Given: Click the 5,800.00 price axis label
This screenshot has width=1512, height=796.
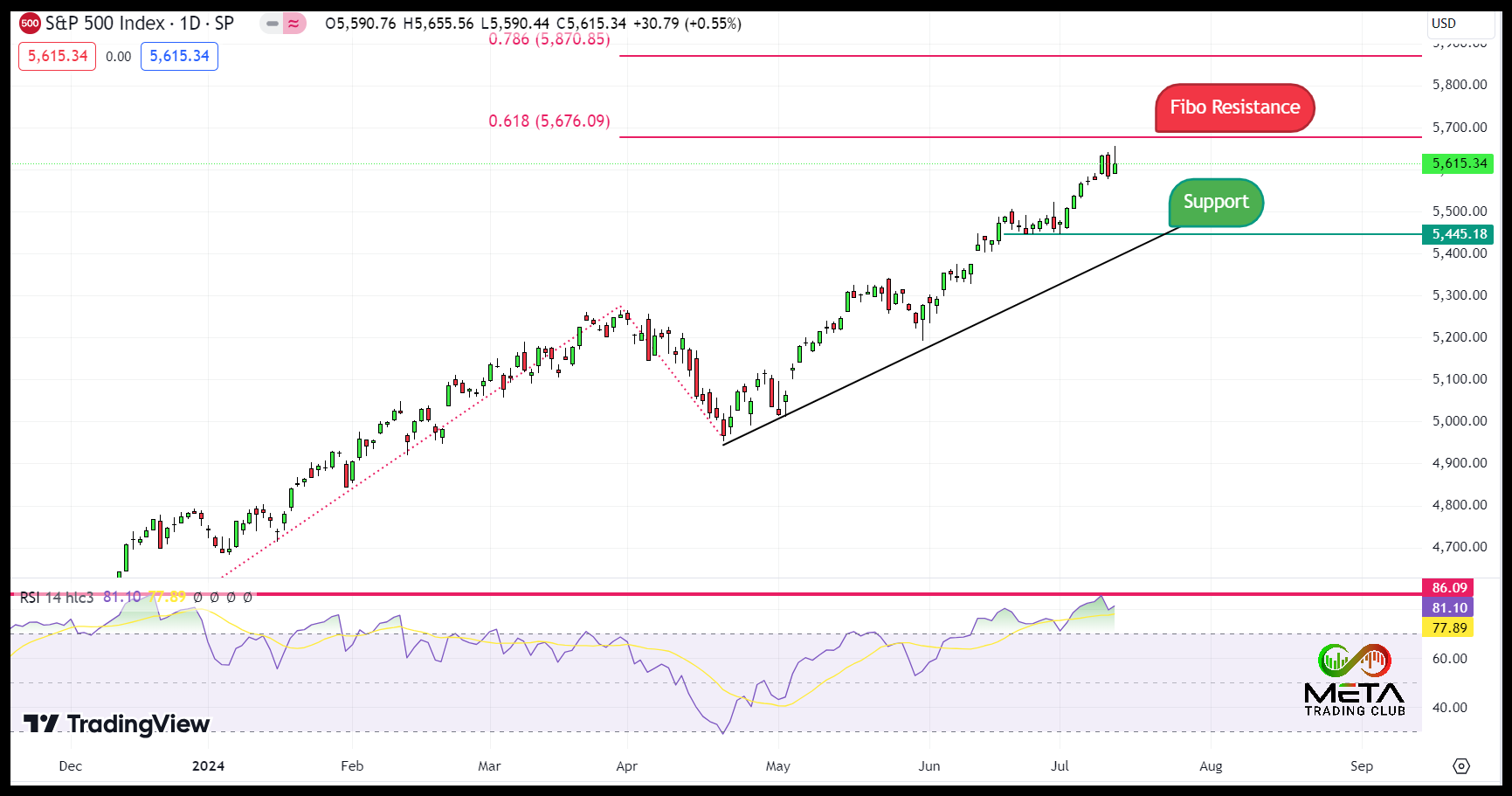Looking at the screenshot, I should tap(1460, 85).
